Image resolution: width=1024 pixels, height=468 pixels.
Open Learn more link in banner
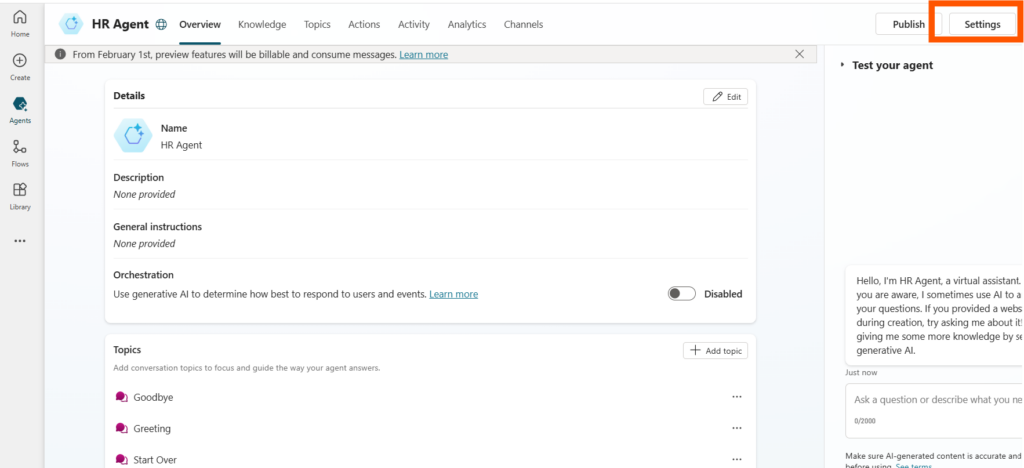424,55
